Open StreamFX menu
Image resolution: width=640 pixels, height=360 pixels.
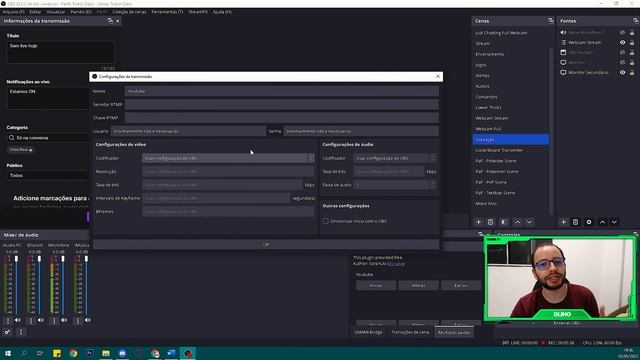[198, 12]
